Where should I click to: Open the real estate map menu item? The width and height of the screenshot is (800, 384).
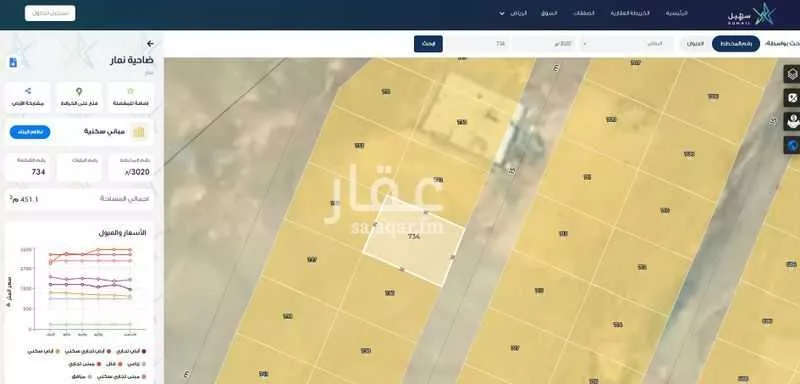point(630,13)
